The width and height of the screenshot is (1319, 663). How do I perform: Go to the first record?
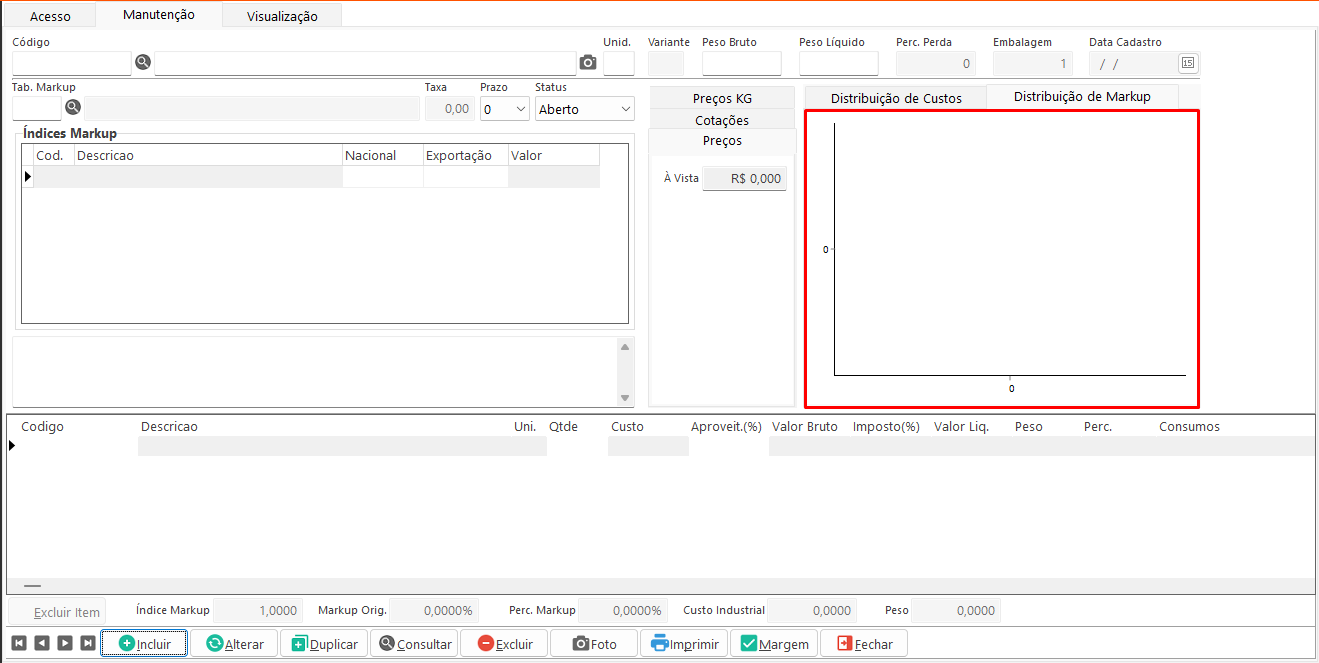[x=19, y=643]
